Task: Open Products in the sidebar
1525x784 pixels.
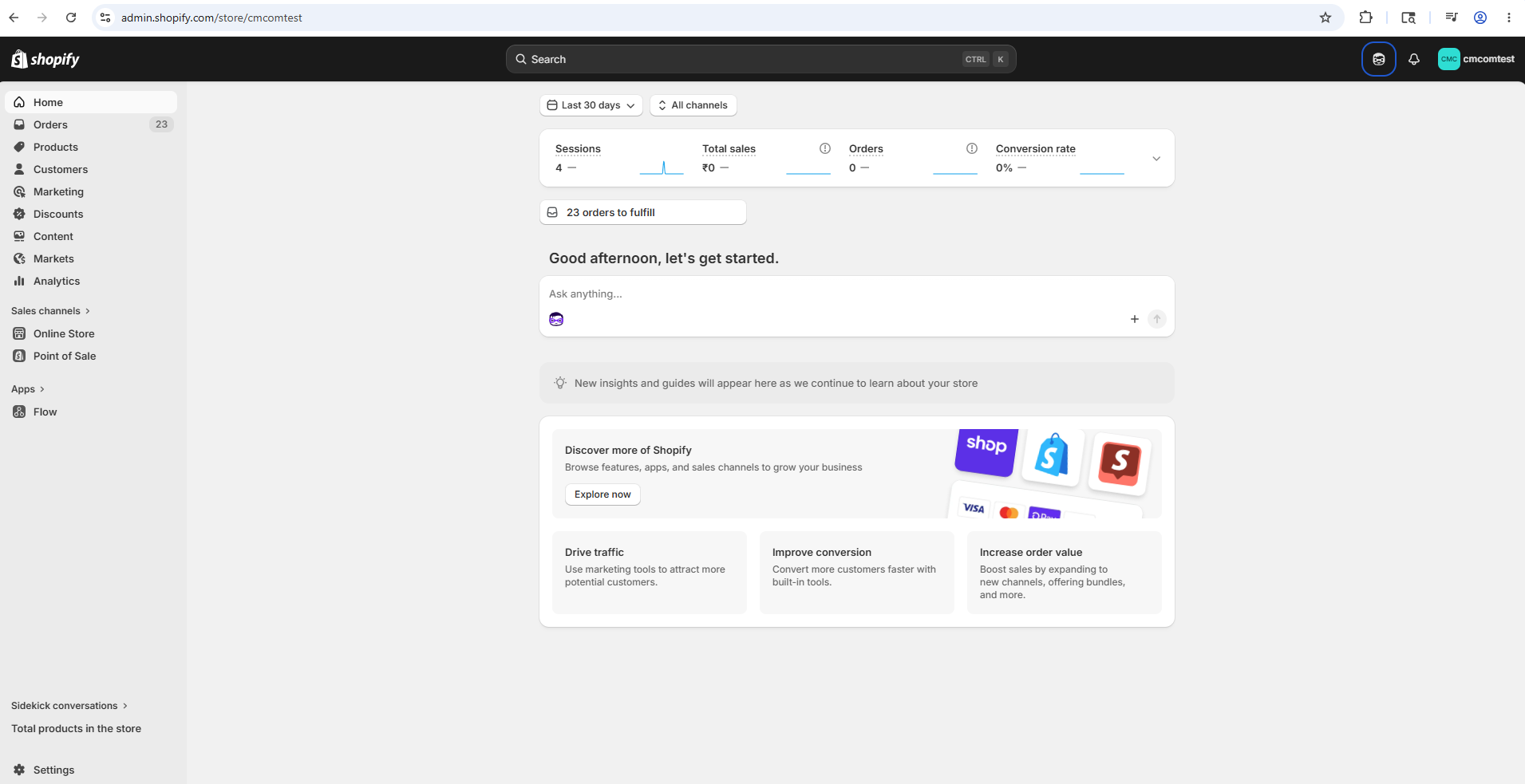Action: pyautogui.click(x=91, y=147)
